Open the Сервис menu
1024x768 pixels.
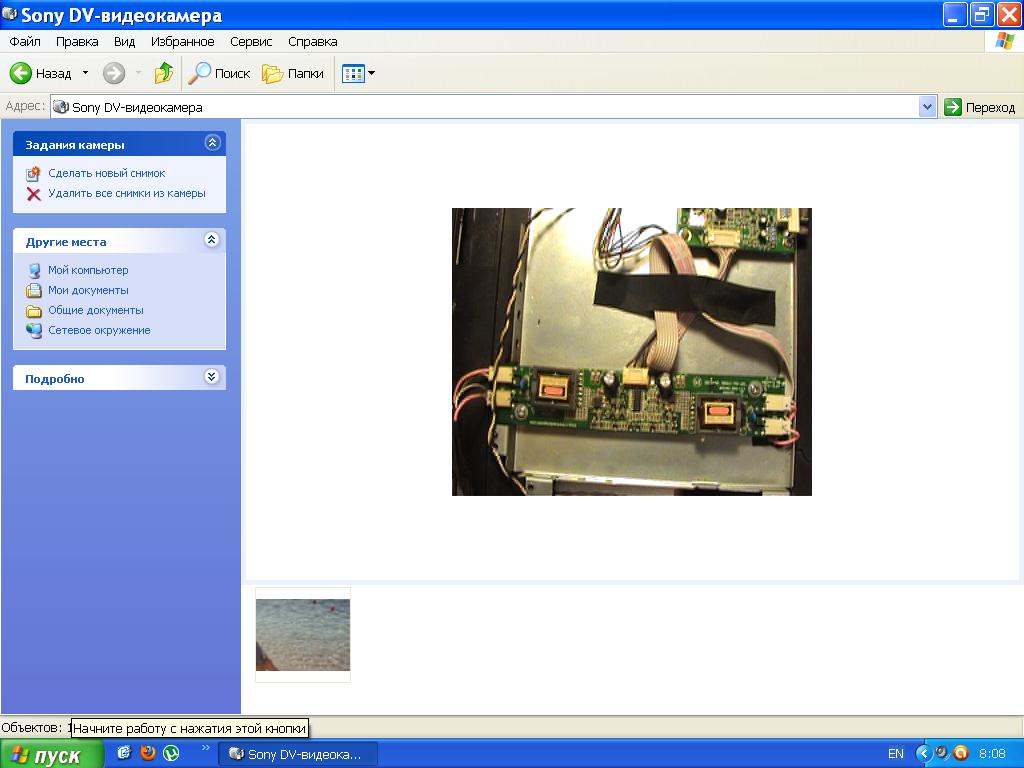click(x=251, y=42)
